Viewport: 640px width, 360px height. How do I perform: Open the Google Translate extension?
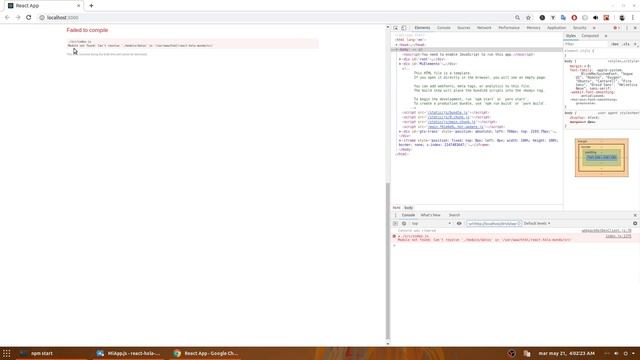(x=563, y=18)
